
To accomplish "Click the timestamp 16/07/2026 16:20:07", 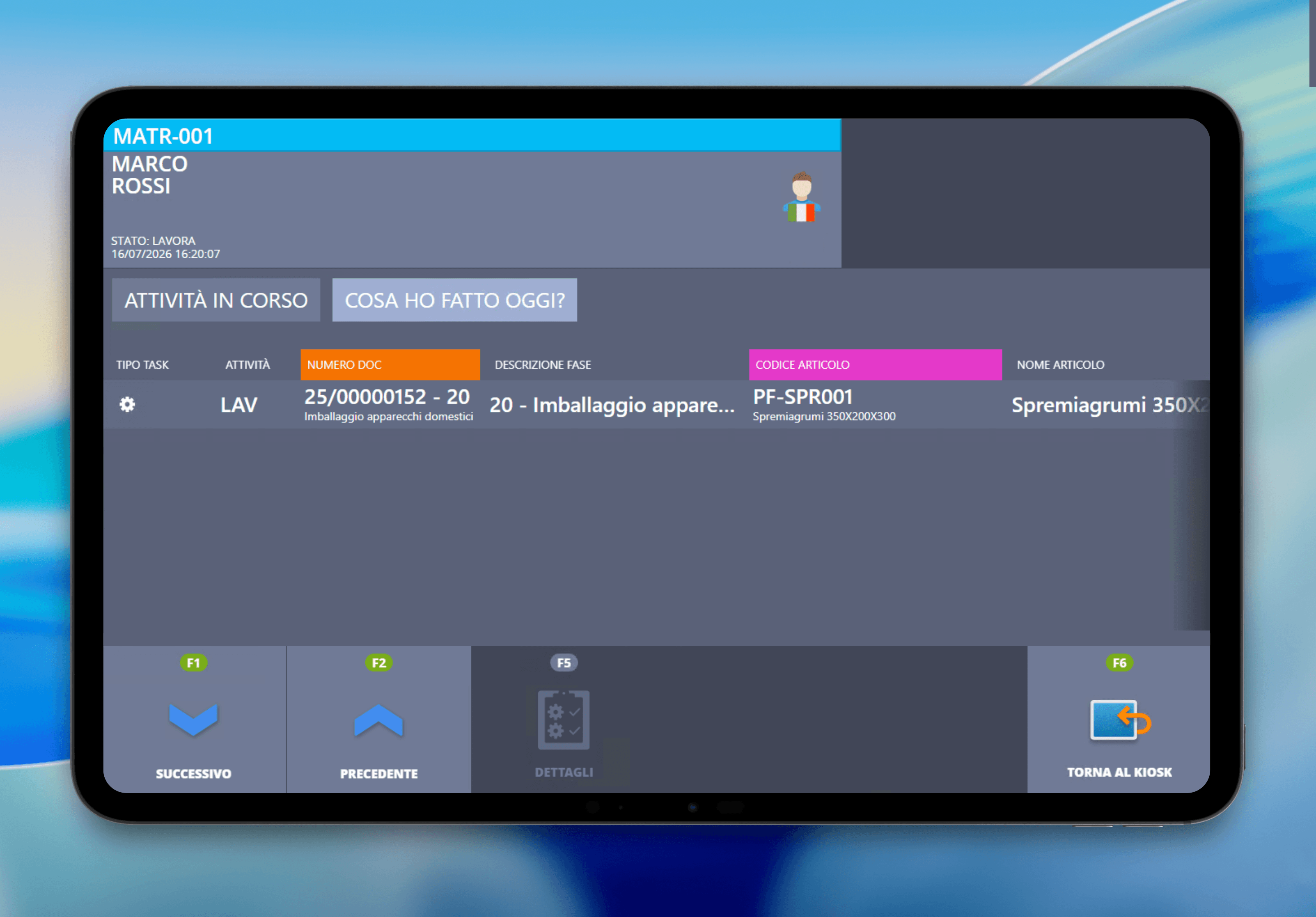I will [166, 254].
